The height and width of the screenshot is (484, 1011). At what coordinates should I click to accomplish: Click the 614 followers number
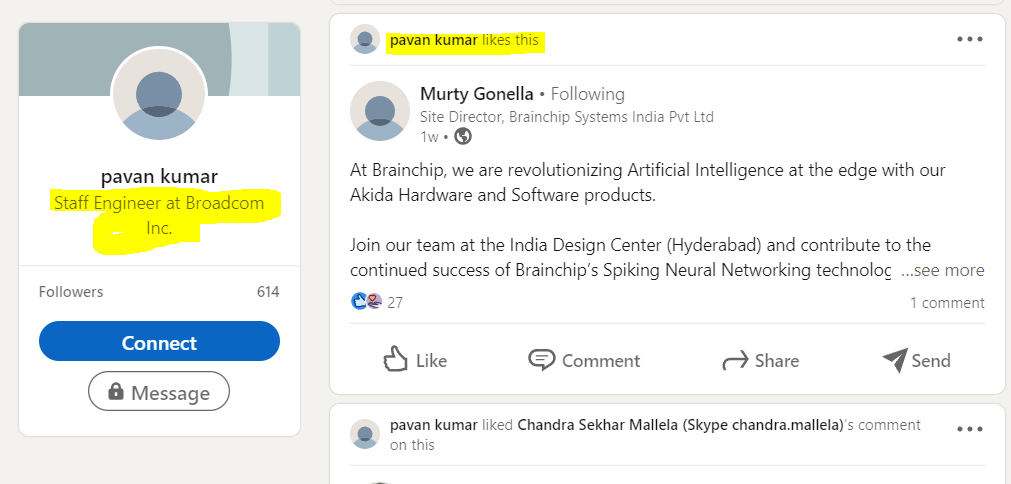(x=268, y=292)
